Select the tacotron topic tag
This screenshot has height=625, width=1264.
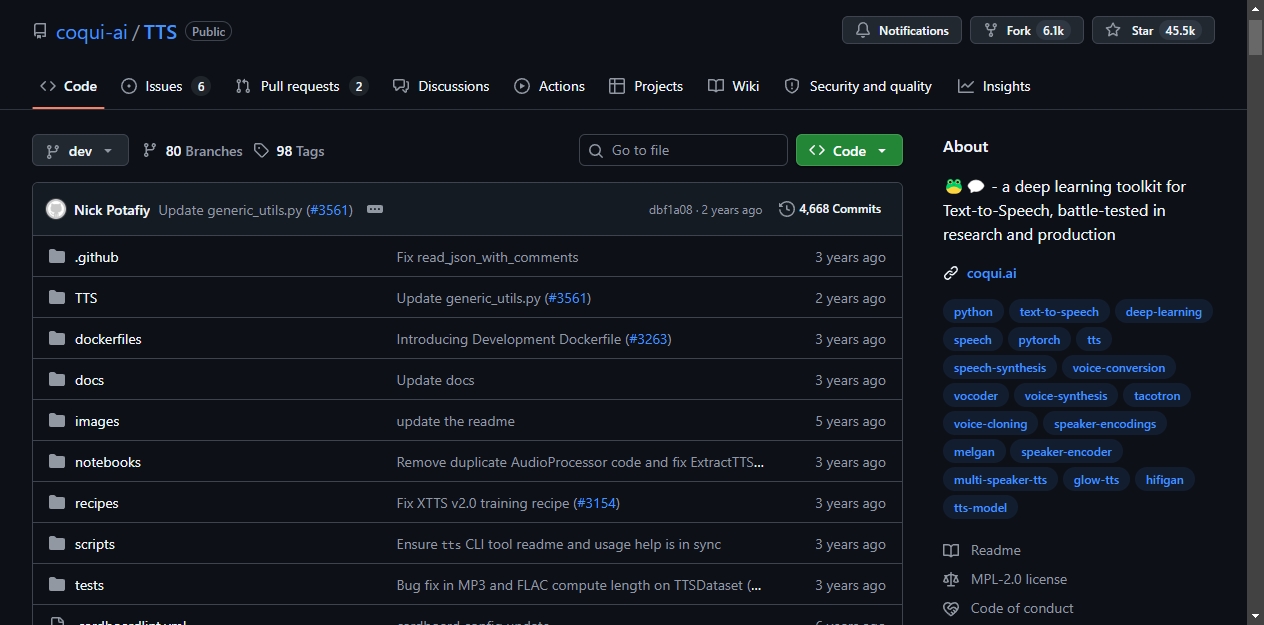point(1157,396)
